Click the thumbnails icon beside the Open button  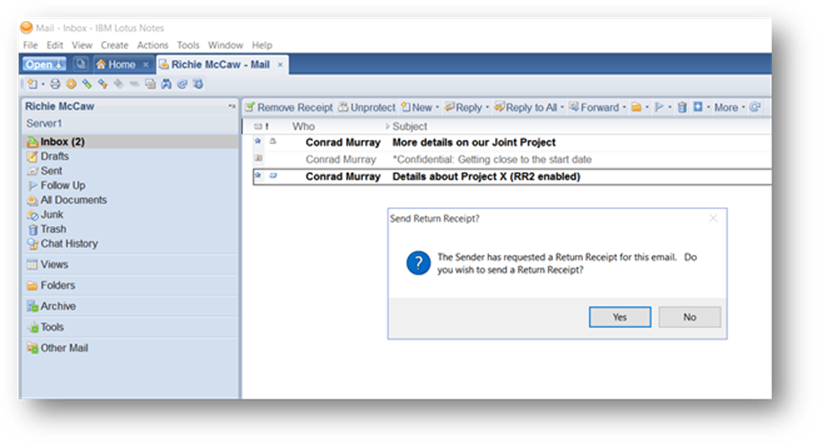(x=80, y=64)
